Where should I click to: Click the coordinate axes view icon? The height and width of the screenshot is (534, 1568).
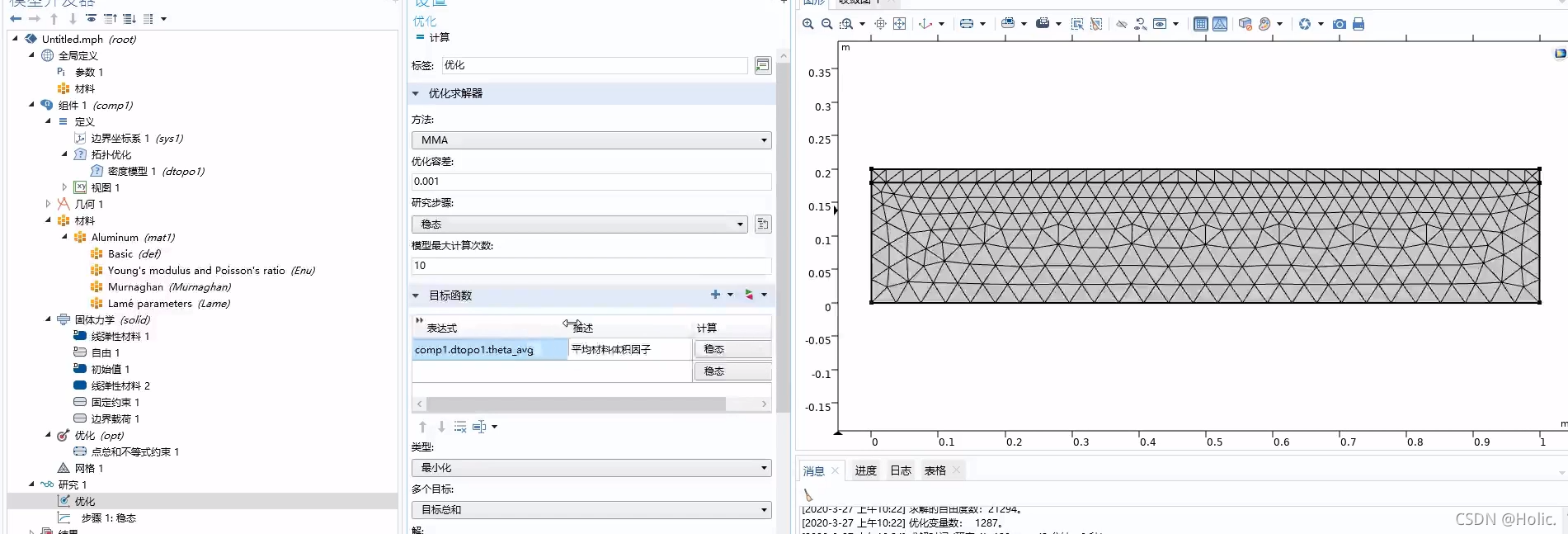925,24
